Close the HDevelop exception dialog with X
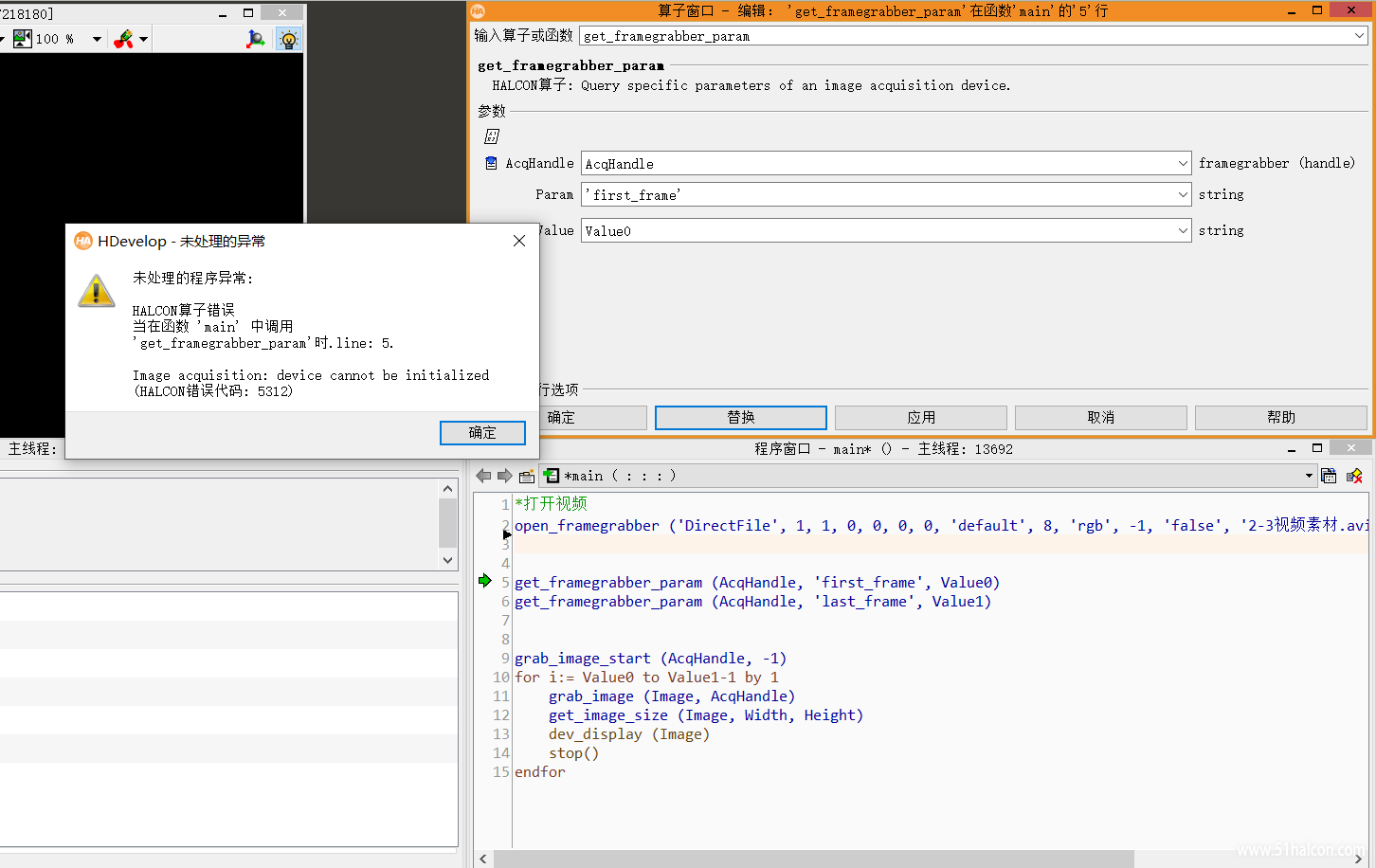1376x868 pixels. click(519, 241)
